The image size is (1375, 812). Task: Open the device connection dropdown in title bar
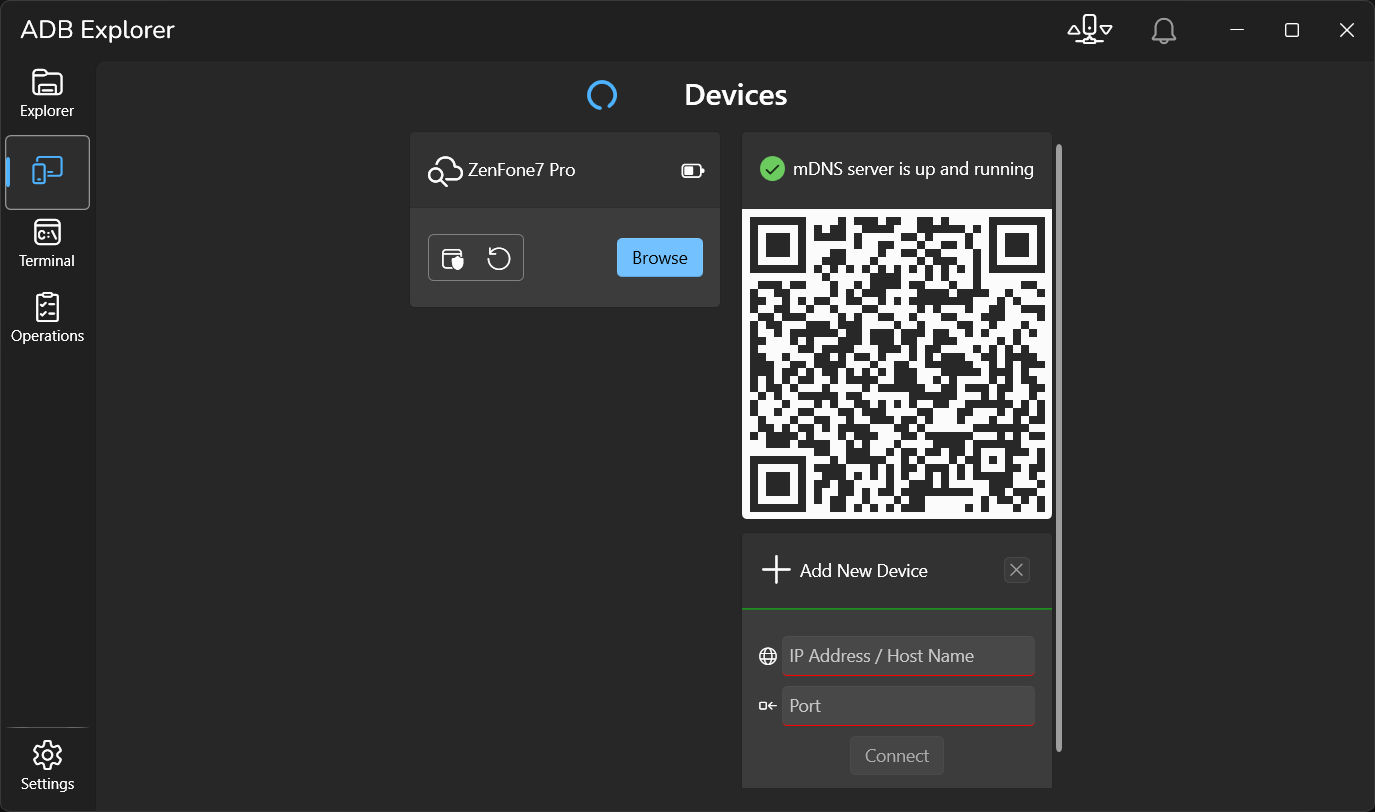point(1090,30)
